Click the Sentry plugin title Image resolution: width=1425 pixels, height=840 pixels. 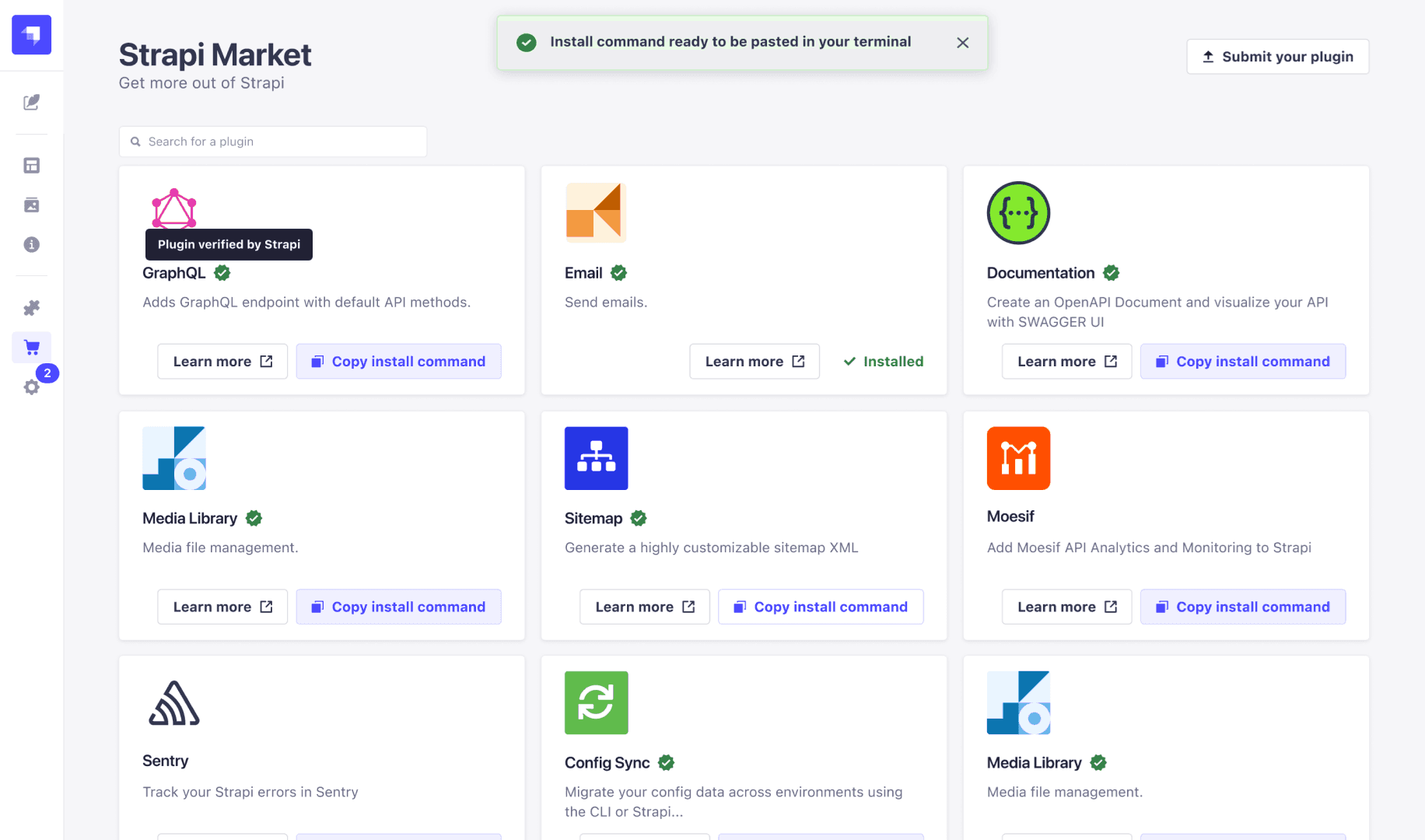166,761
